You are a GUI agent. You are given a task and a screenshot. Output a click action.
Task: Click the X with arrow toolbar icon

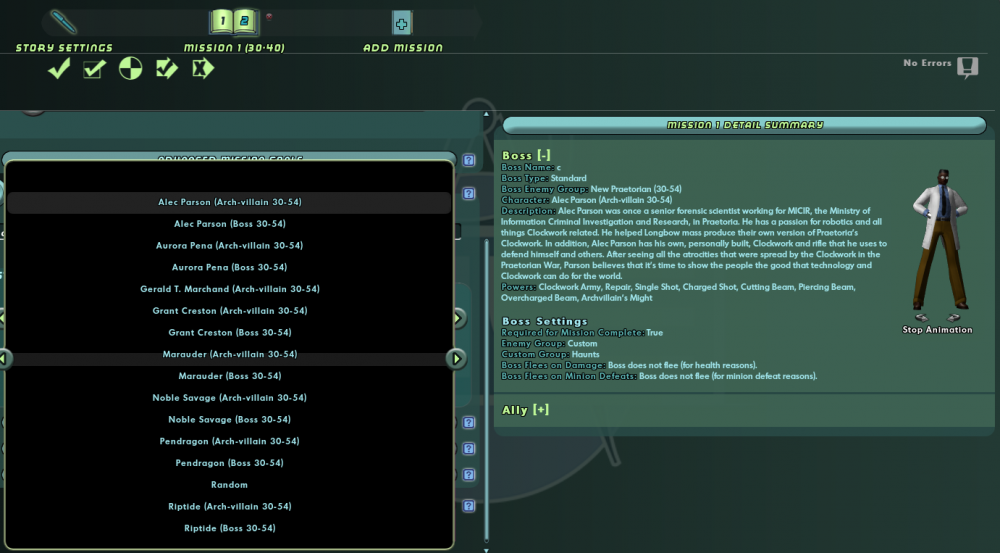[203, 69]
